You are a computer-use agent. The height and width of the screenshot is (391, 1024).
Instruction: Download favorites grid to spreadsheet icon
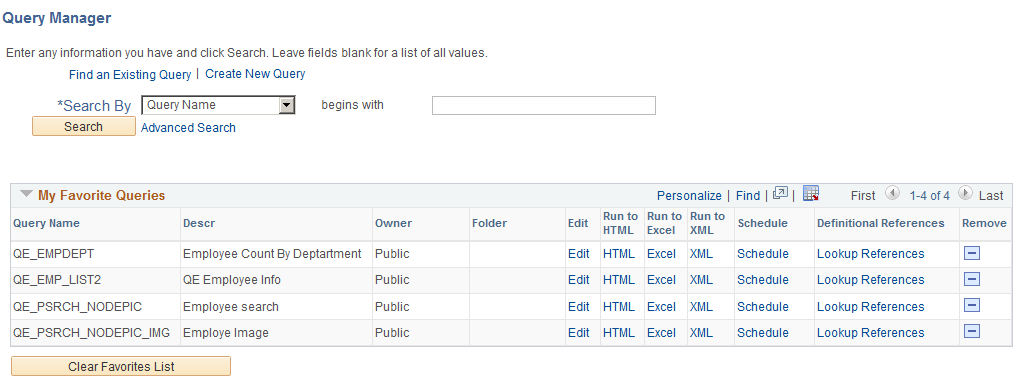pos(810,193)
